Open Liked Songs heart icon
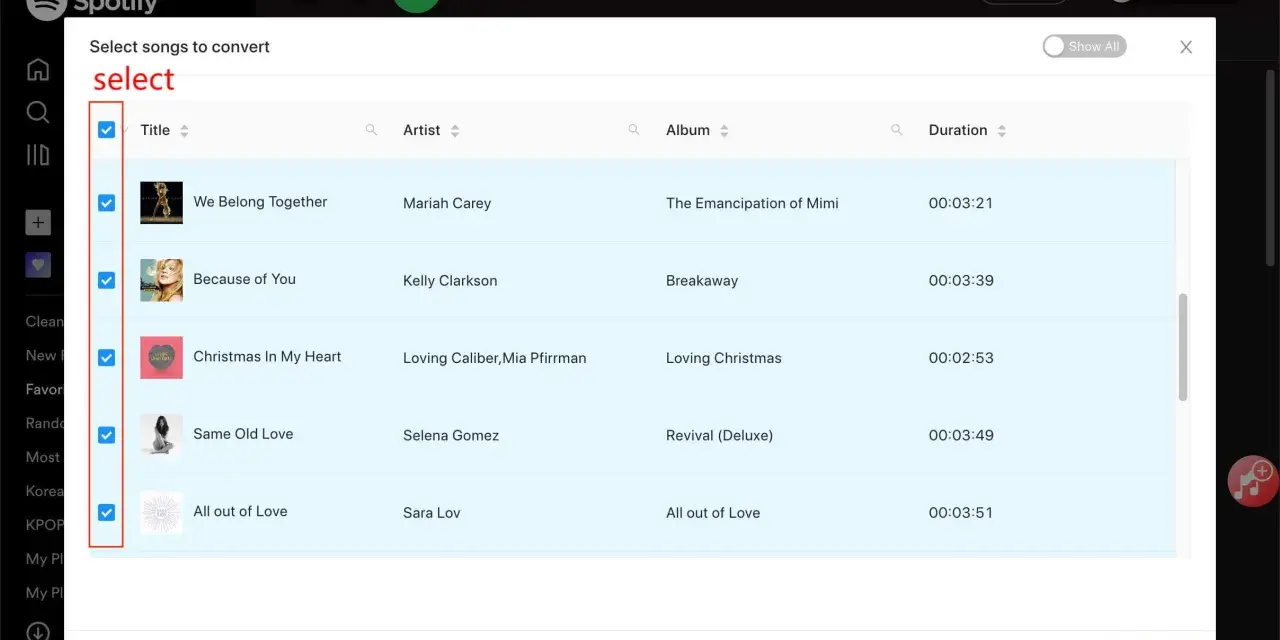Viewport: 1280px width, 640px height. (38, 265)
